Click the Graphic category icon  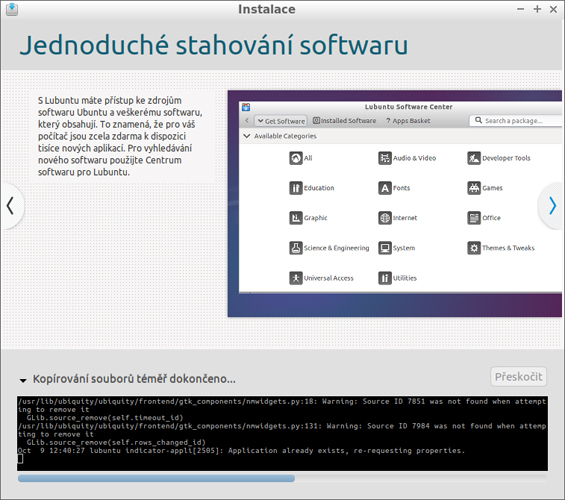tap(296, 218)
